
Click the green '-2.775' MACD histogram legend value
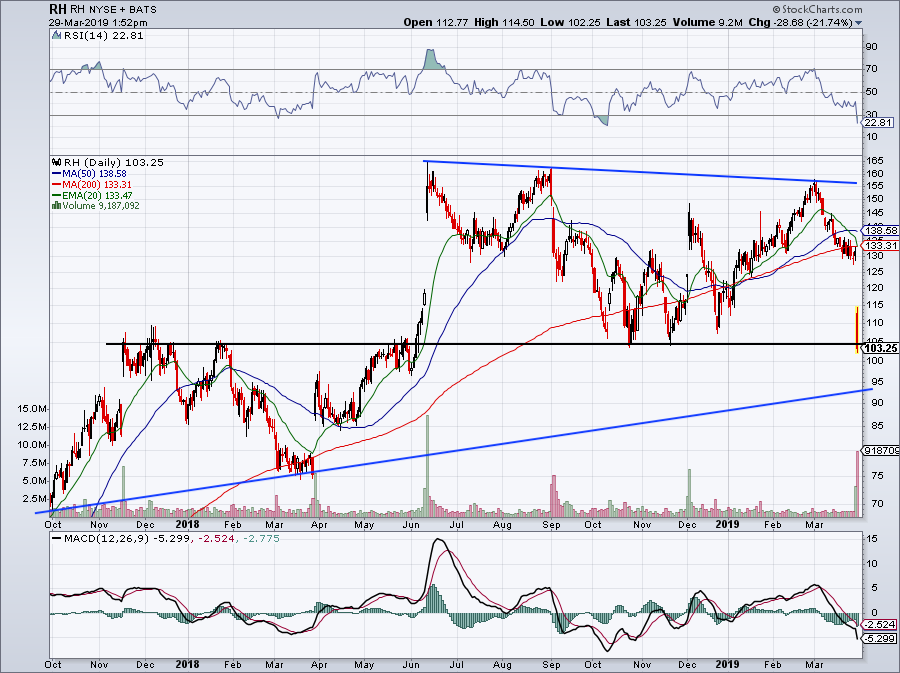point(261,539)
